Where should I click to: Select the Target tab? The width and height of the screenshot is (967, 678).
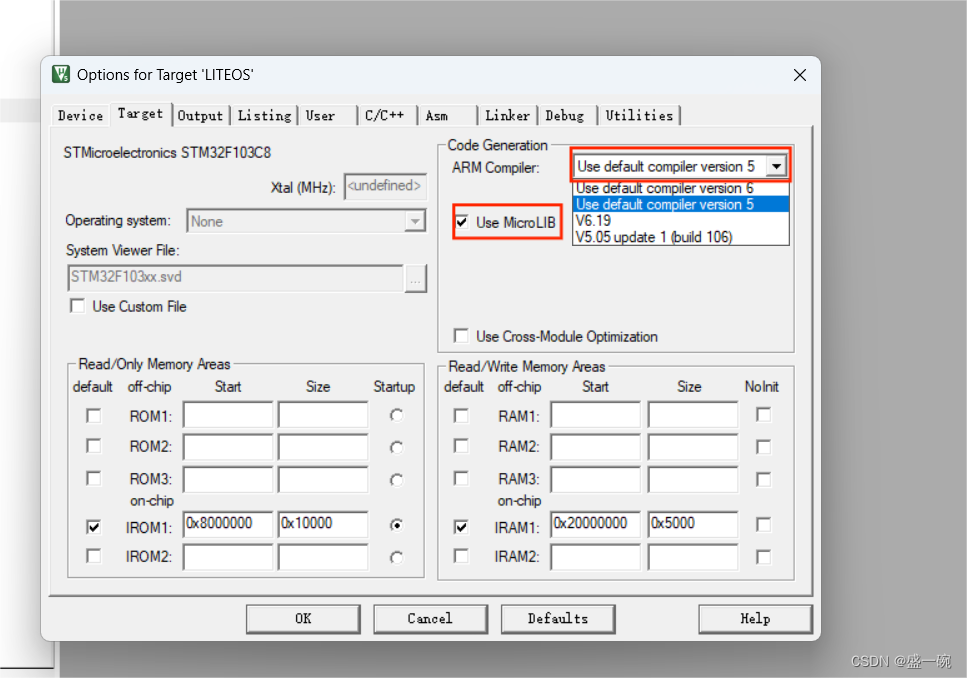(x=141, y=114)
